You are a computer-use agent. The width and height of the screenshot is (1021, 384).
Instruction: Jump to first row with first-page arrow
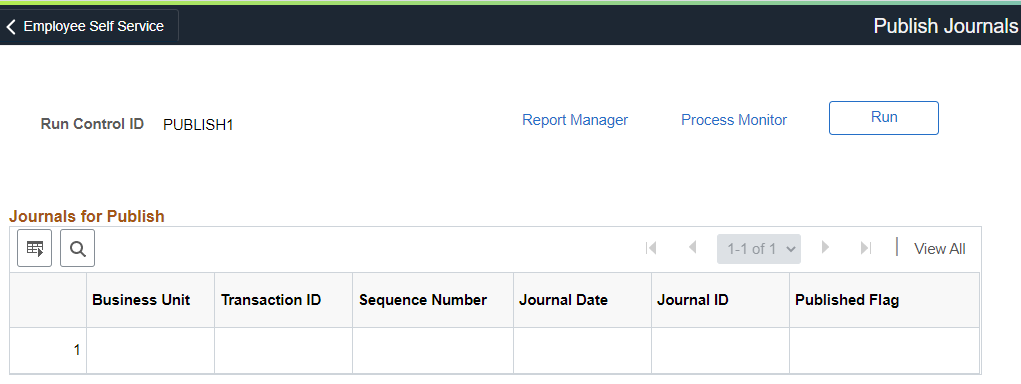click(650, 248)
